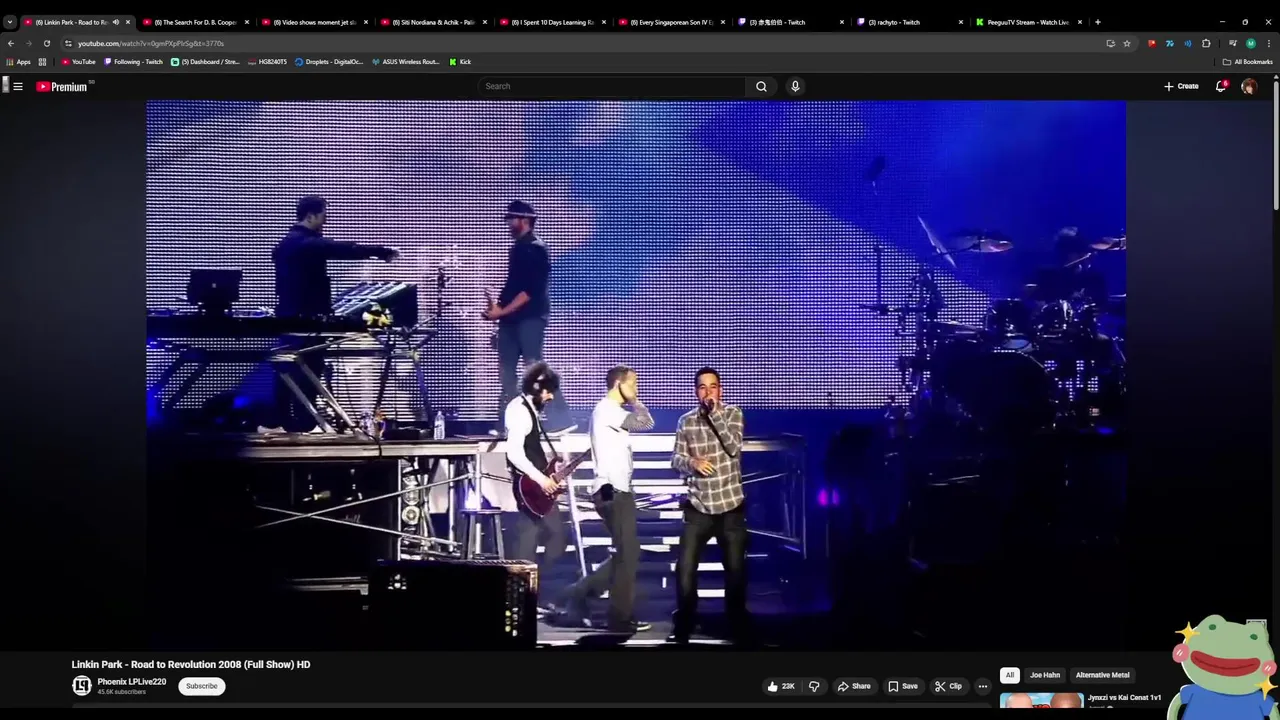Screen dimensions: 1280x720
Task: Switch to The Search For D. B. Cooper tab
Action: click(x=195, y=22)
